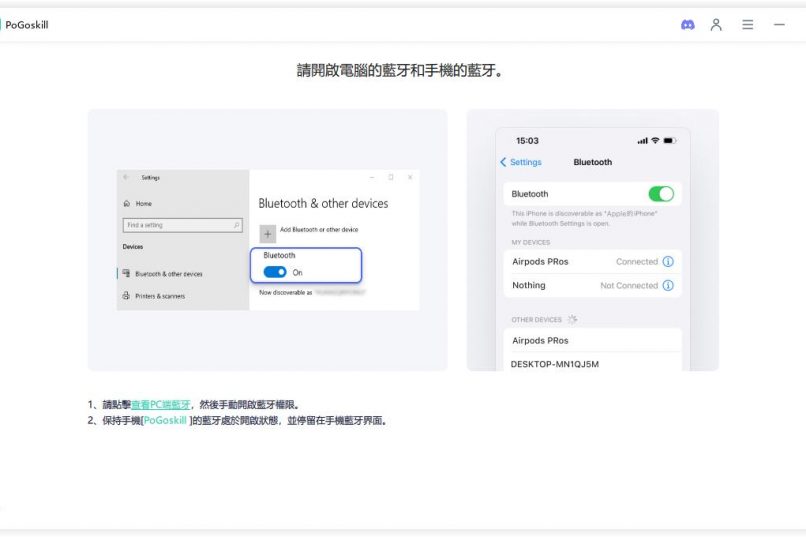This screenshot has height=537, width=806.
Task: Click the iPhone battery status icon
Action: [669, 141]
